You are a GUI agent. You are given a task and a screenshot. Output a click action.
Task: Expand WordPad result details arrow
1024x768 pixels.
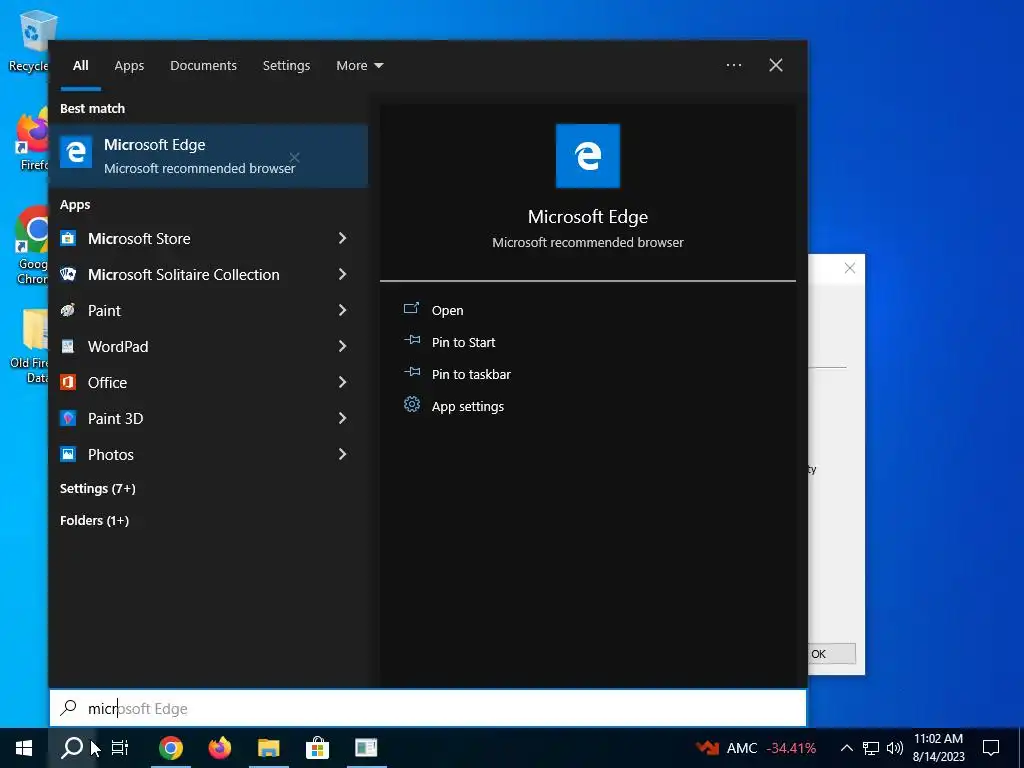[x=342, y=346]
